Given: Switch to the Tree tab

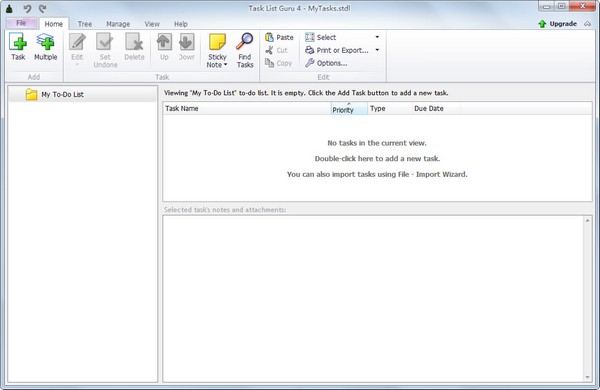Looking at the screenshot, I should (x=85, y=24).
